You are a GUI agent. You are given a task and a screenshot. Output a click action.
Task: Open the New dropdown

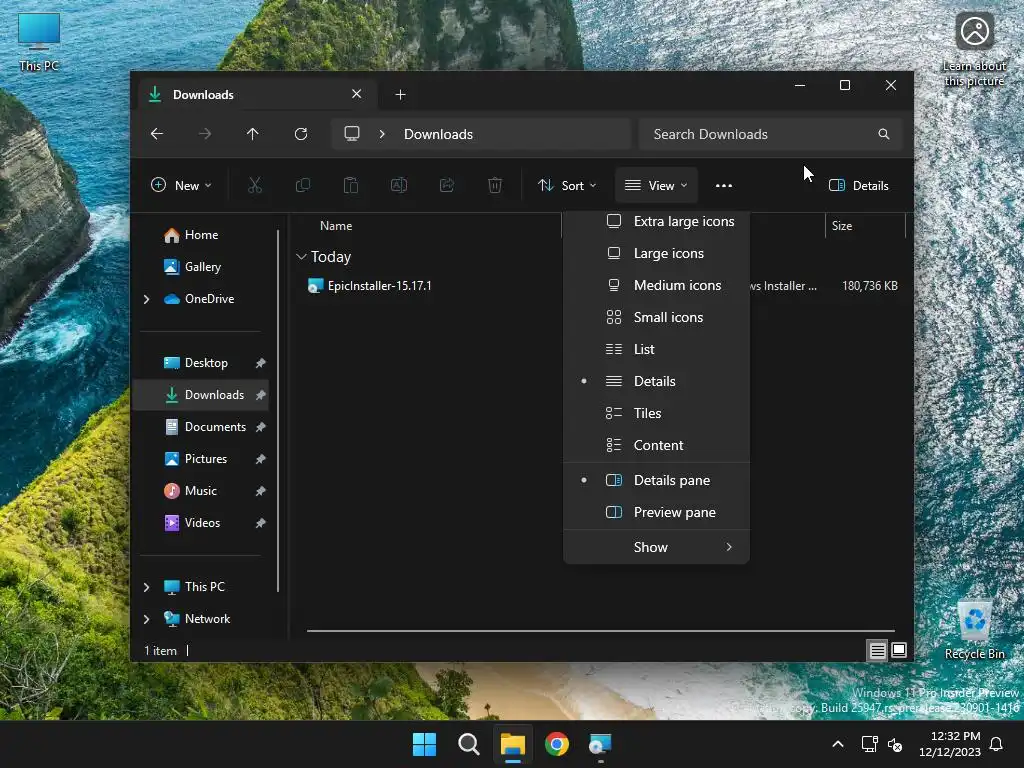(x=181, y=185)
